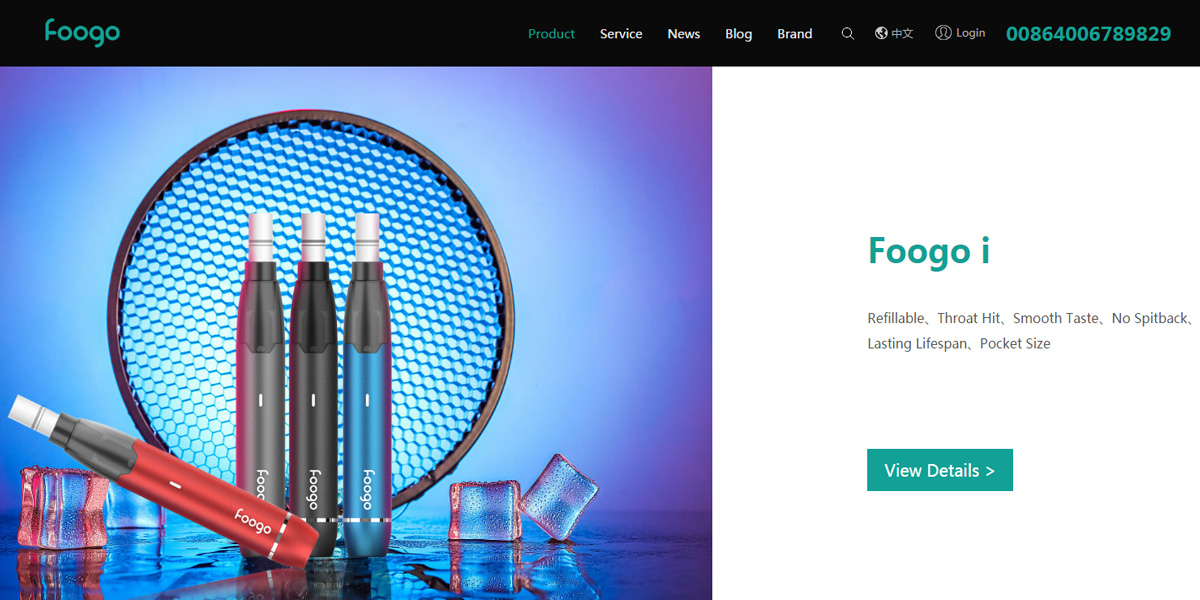Click the globe language icon
Screen dimensions: 1200x600
pos(881,33)
